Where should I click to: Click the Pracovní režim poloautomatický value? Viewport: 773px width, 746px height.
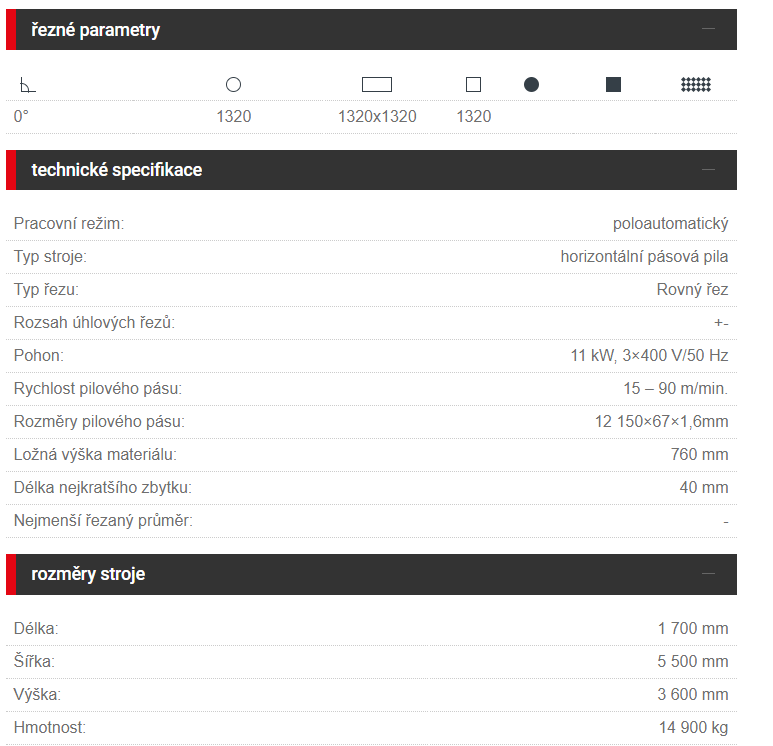(670, 224)
